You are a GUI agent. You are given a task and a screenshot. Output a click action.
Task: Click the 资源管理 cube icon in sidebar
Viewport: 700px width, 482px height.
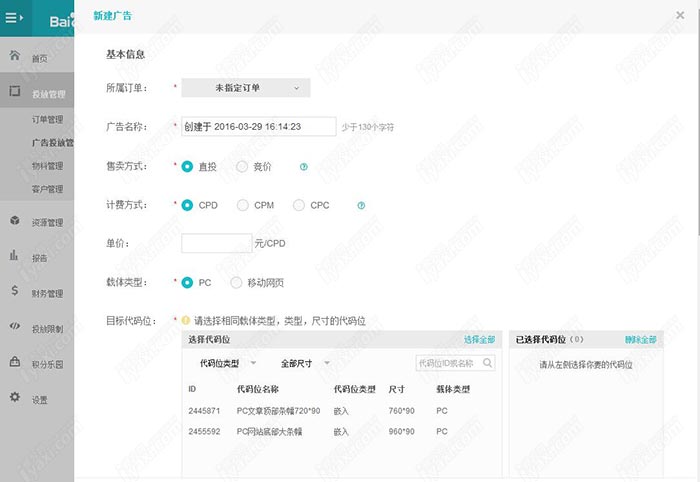tap(14, 221)
